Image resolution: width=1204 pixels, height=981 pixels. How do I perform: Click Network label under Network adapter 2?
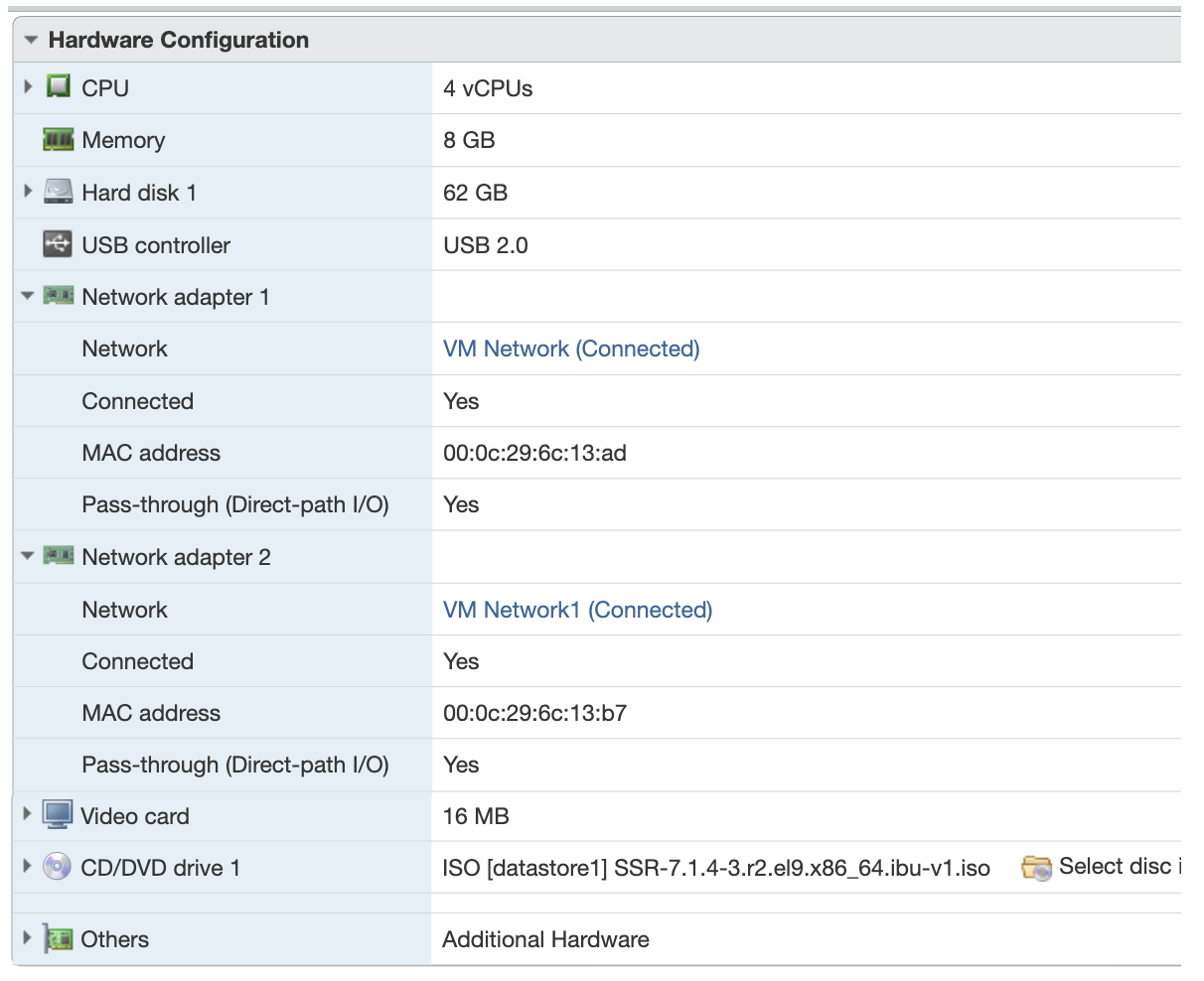tap(124, 610)
